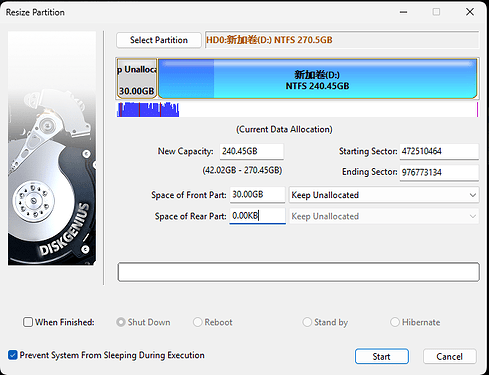
Task: Uncheck Prevent System From Sleeping During Execution
Action: pyautogui.click(x=13, y=355)
